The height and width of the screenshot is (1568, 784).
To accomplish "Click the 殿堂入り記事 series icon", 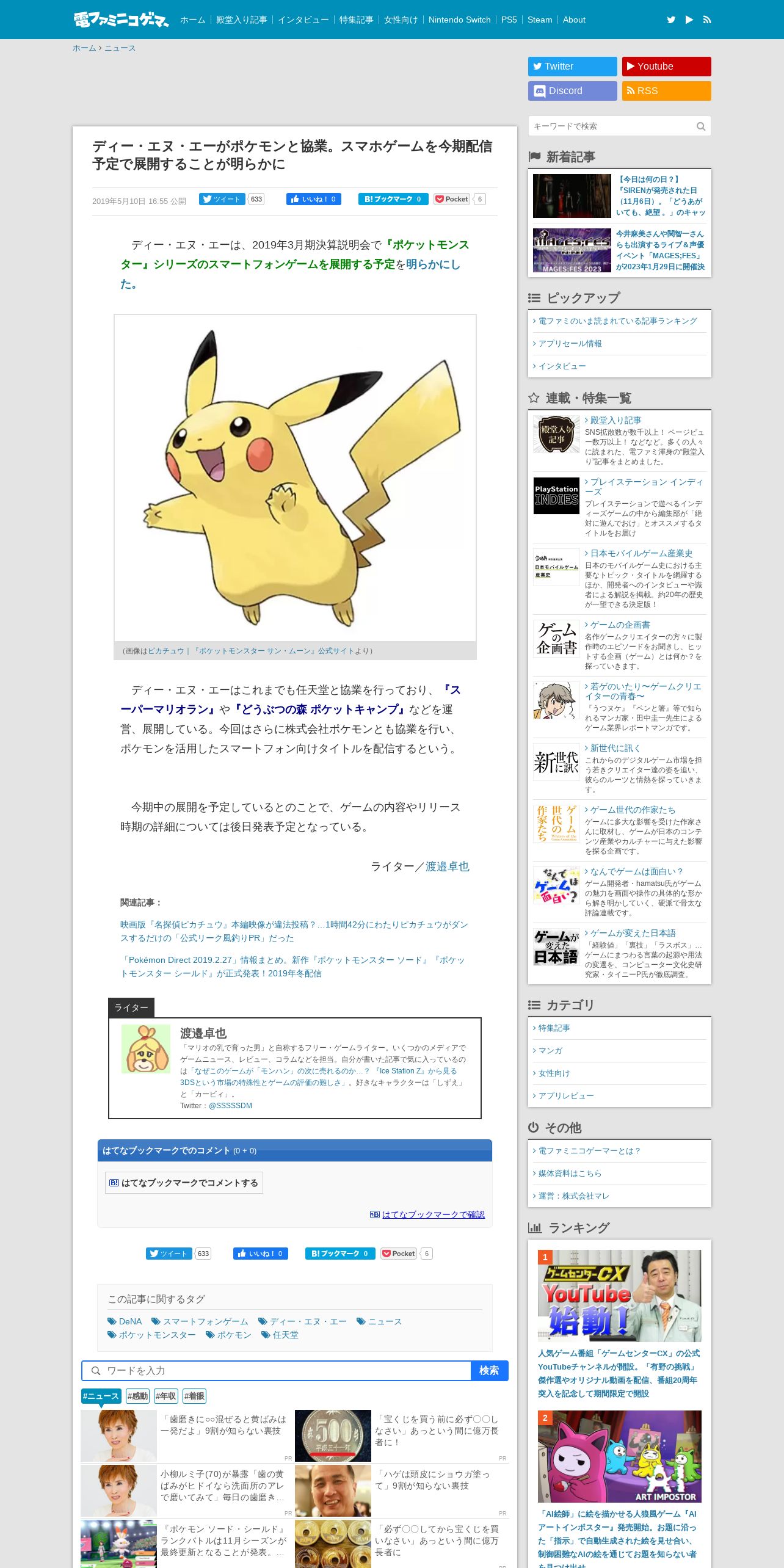I will coord(556,434).
